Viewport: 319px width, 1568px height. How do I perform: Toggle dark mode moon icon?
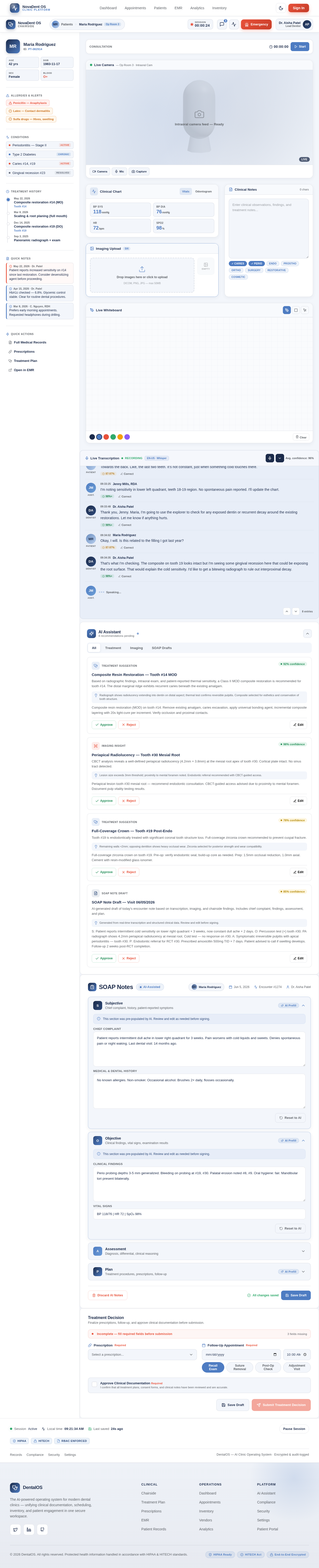pos(281,8)
